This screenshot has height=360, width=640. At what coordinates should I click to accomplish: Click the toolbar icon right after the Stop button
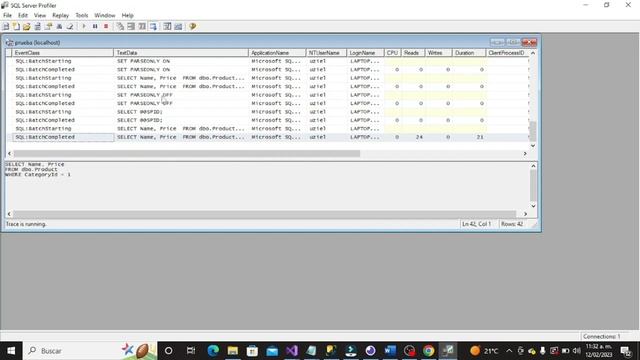click(120, 27)
